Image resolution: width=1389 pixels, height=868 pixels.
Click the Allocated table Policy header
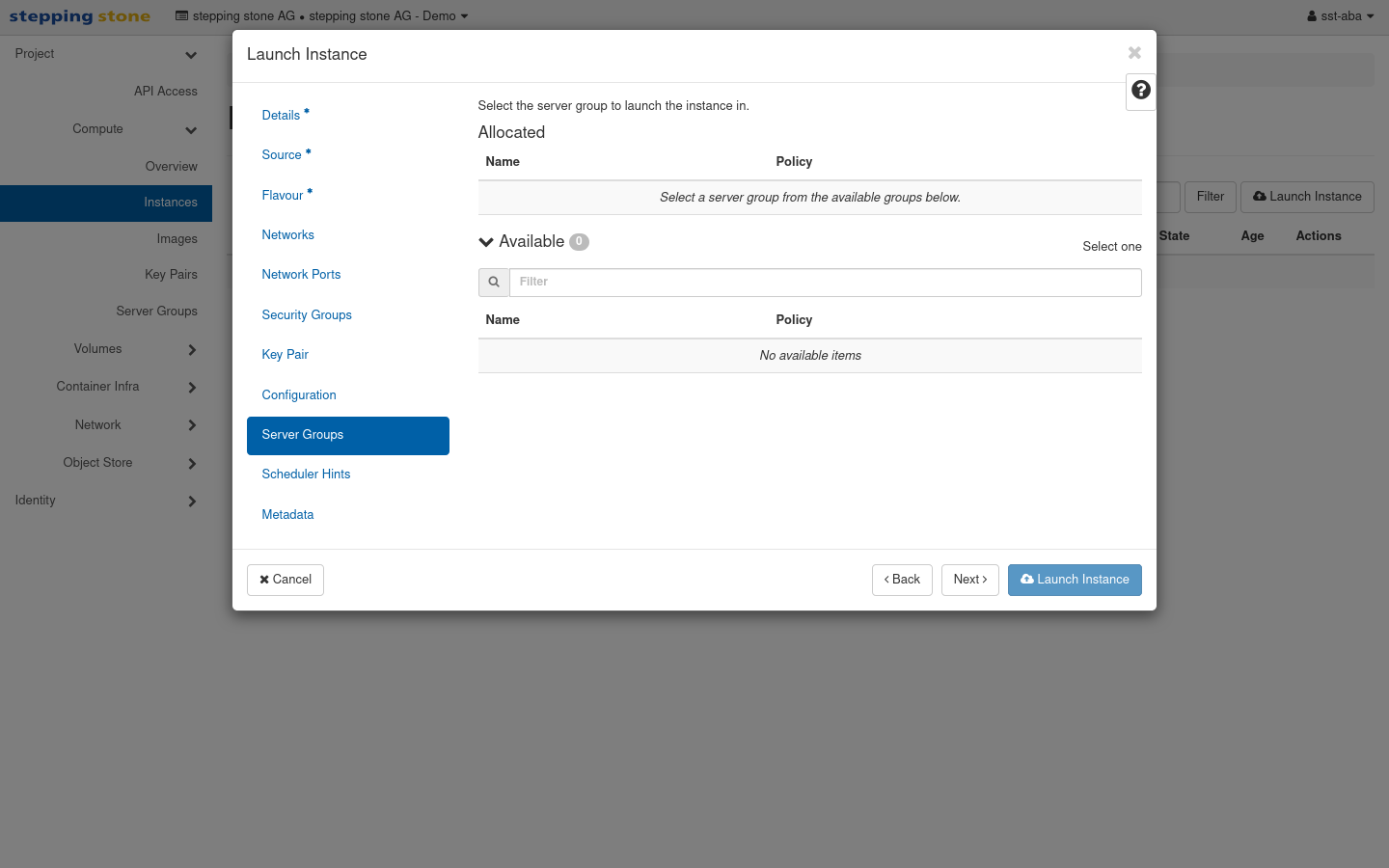point(794,161)
